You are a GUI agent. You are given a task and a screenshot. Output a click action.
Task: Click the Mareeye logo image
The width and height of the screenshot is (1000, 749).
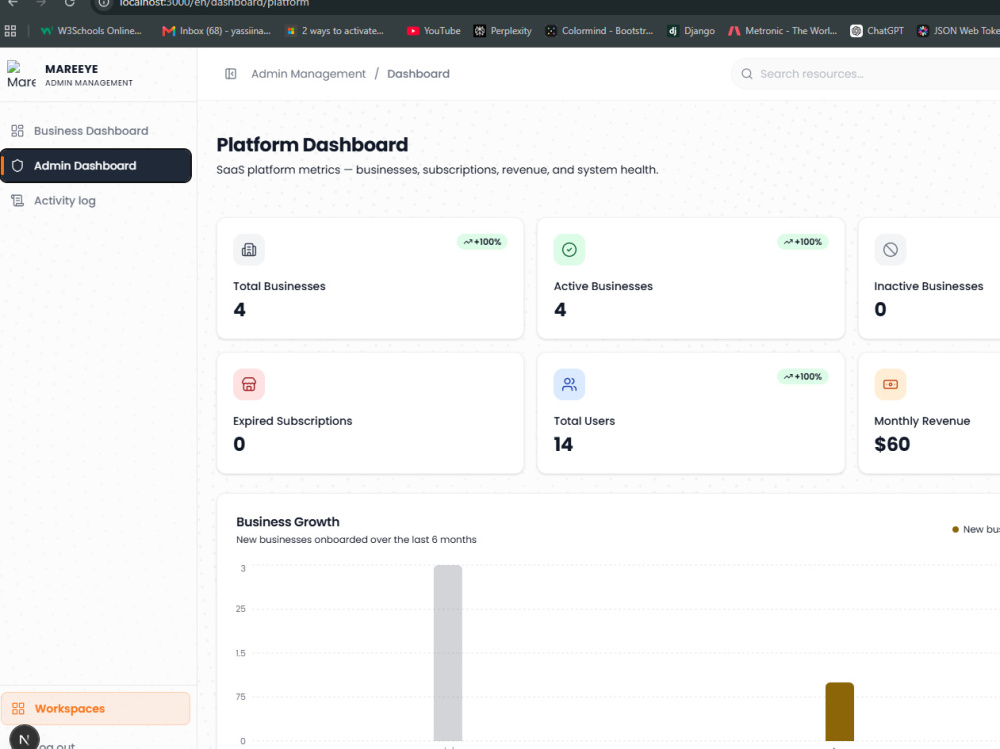pos(21,75)
